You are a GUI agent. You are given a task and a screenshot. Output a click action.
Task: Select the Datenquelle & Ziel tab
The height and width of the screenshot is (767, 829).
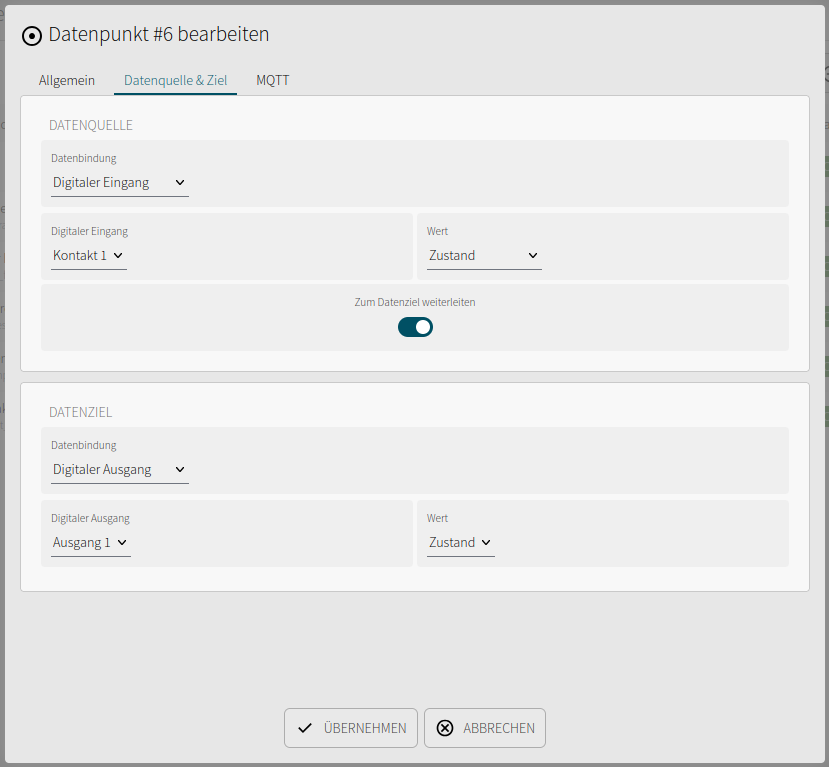[176, 80]
